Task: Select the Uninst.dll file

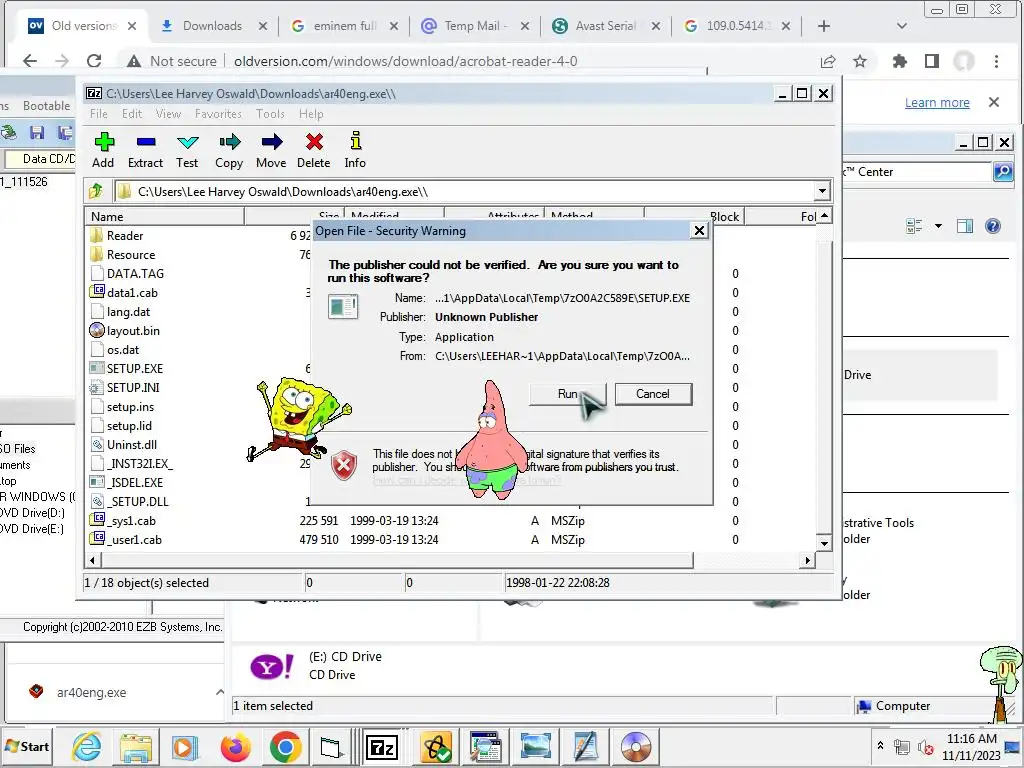Action: click(132, 444)
